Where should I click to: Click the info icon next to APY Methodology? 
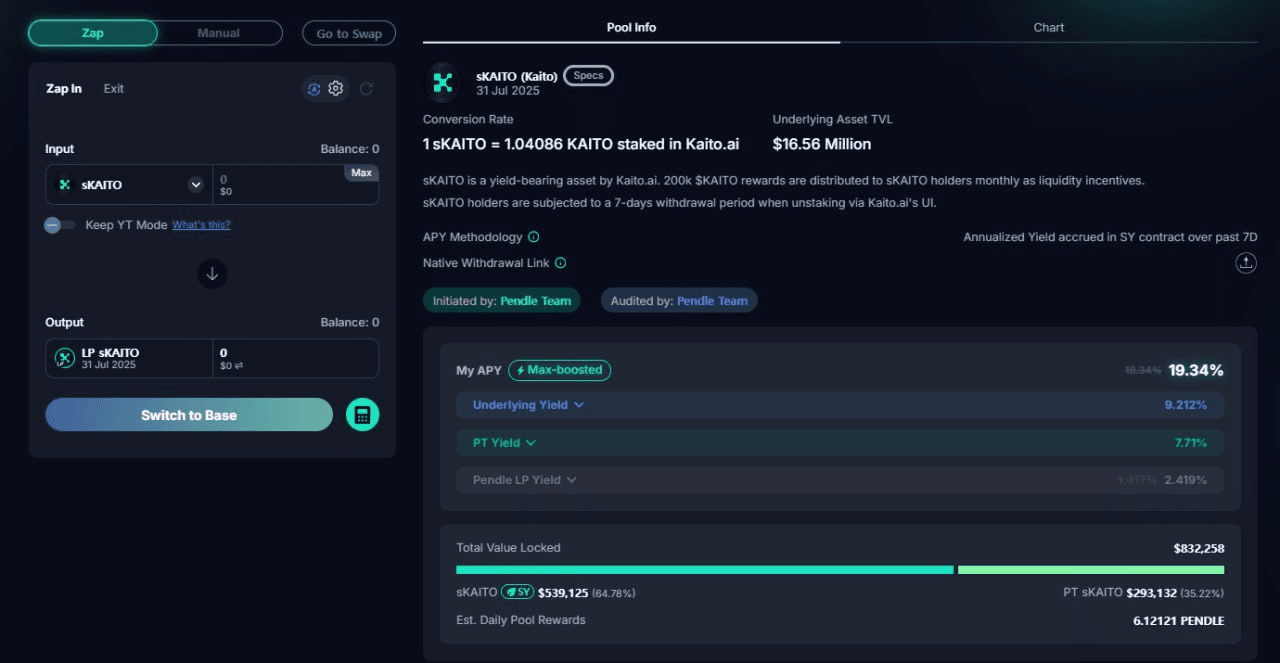point(534,237)
